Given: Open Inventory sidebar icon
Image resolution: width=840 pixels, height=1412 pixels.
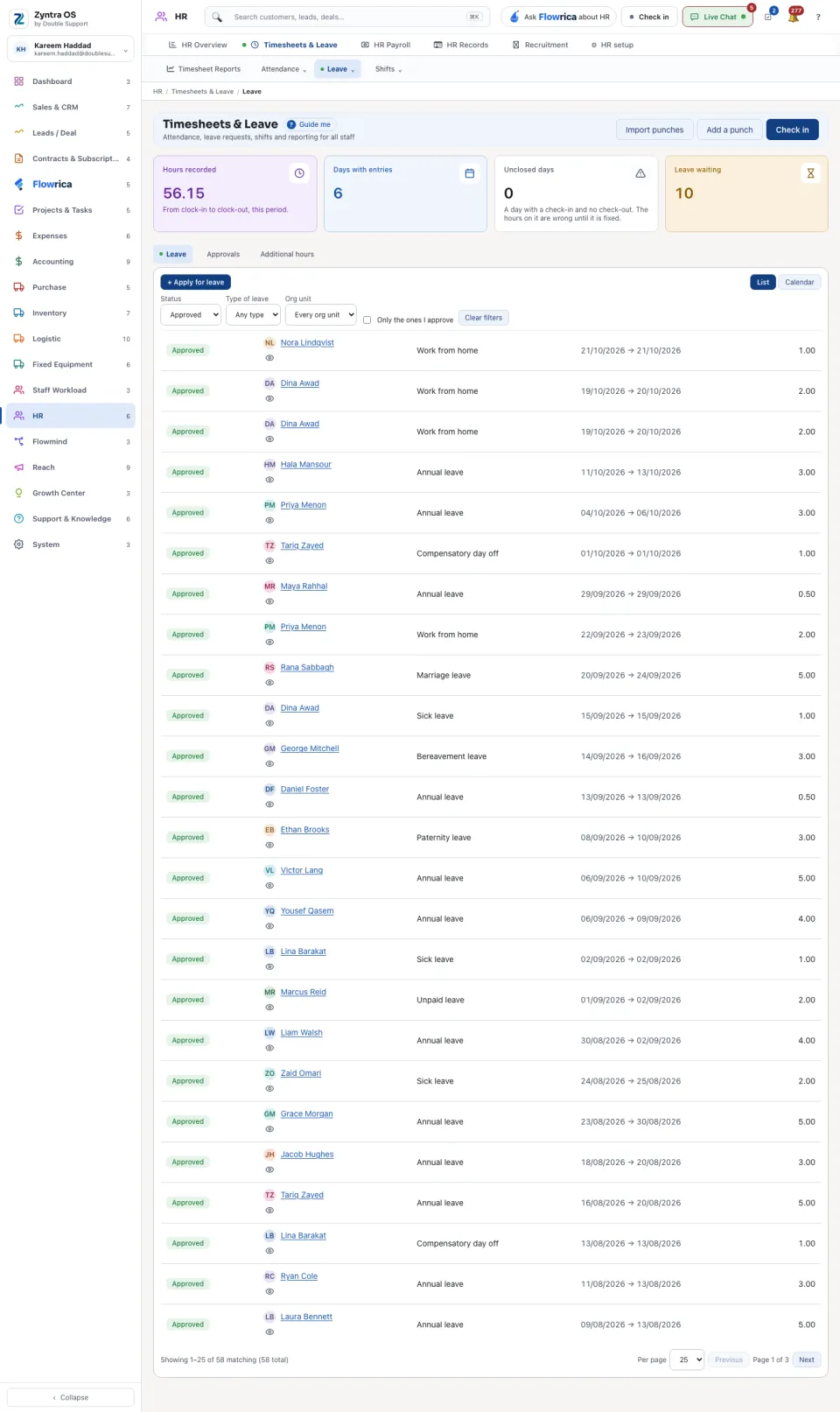Looking at the screenshot, I should (x=18, y=313).
